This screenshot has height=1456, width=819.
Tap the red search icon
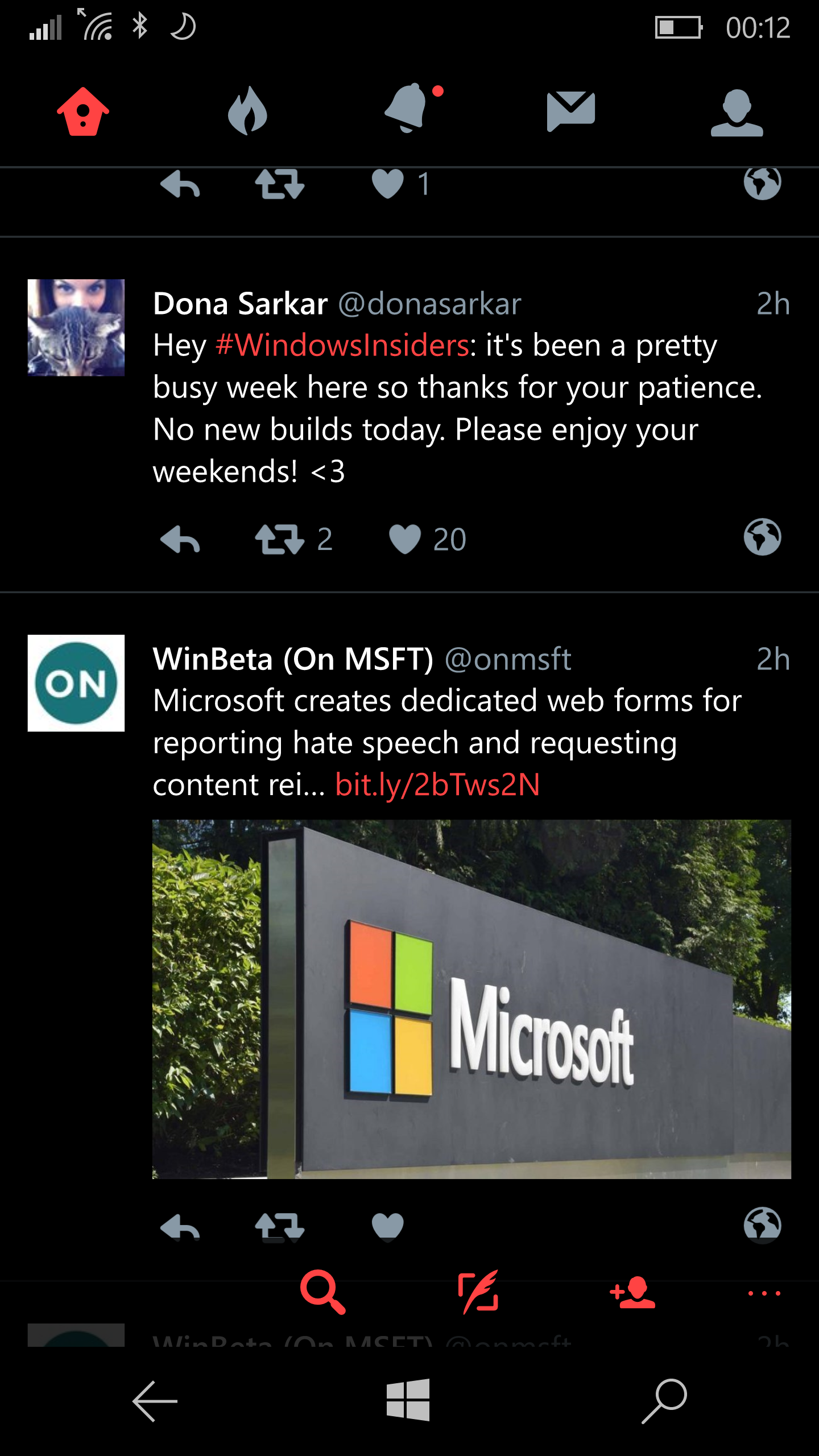point(322,1292)
